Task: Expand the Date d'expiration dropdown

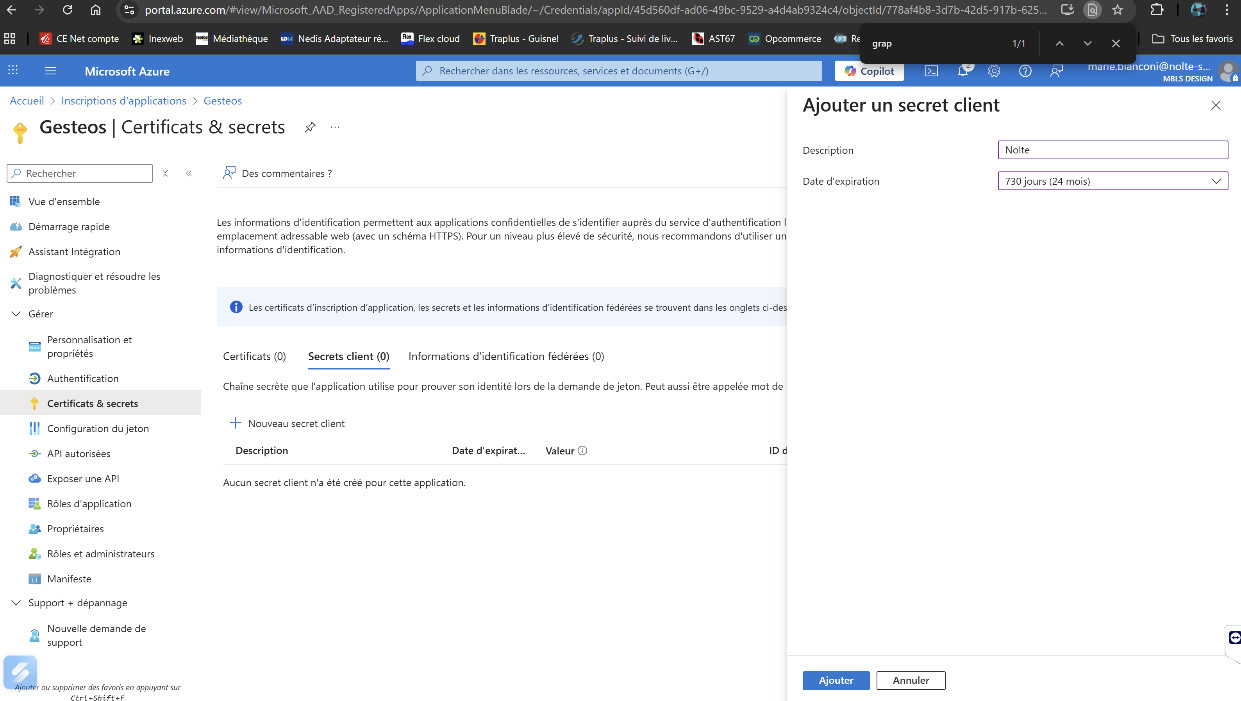Action: [x=1112, y=181]
